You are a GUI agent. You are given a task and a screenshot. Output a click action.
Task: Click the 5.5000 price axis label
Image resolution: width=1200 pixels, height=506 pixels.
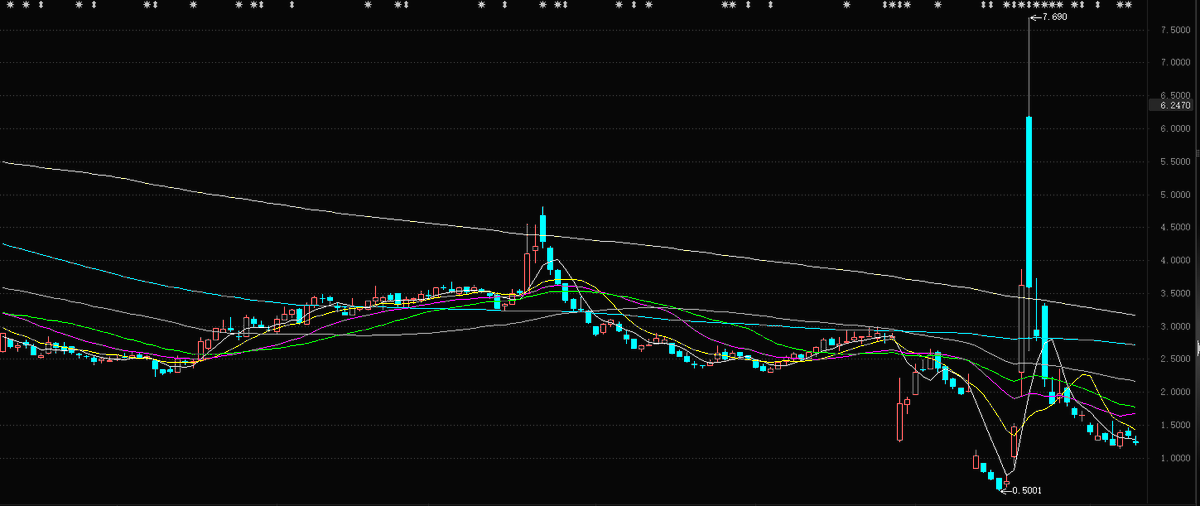tap(1175, 162)
